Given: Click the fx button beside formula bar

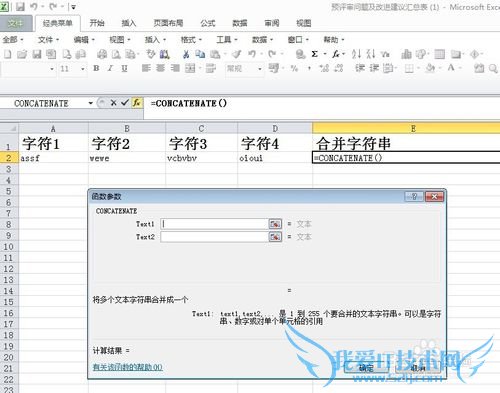Looking at the screenshot, I should pos(137,103).
